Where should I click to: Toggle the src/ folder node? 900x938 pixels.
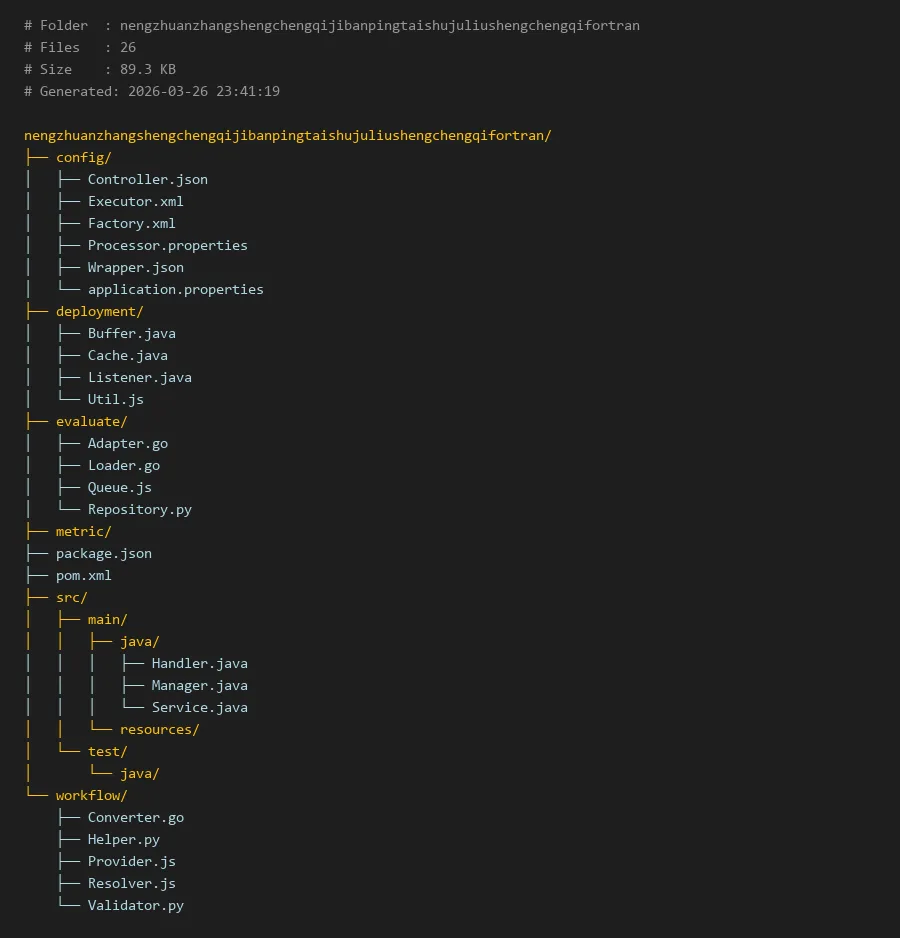pyautogui.click(x=71, y=597)
